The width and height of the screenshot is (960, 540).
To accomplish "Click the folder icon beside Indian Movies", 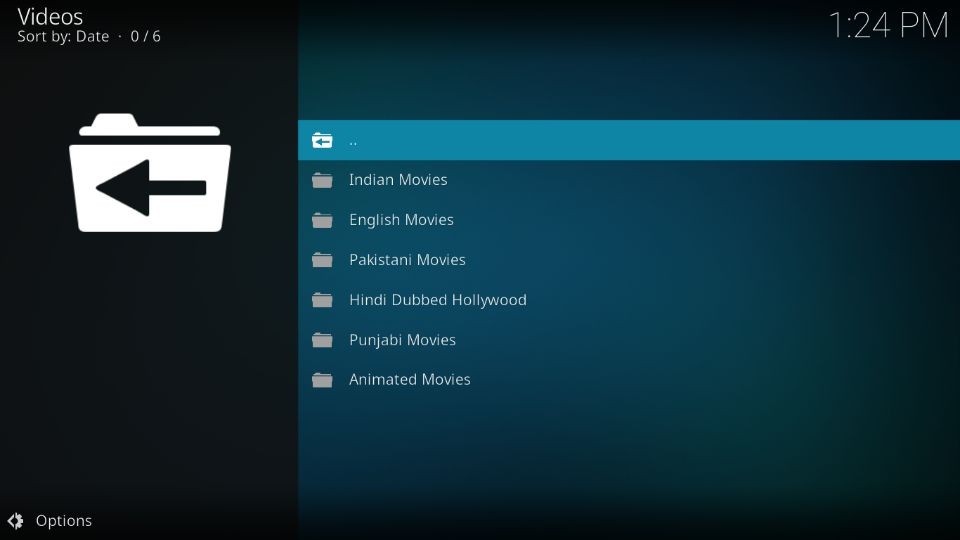I will (322, 181).
